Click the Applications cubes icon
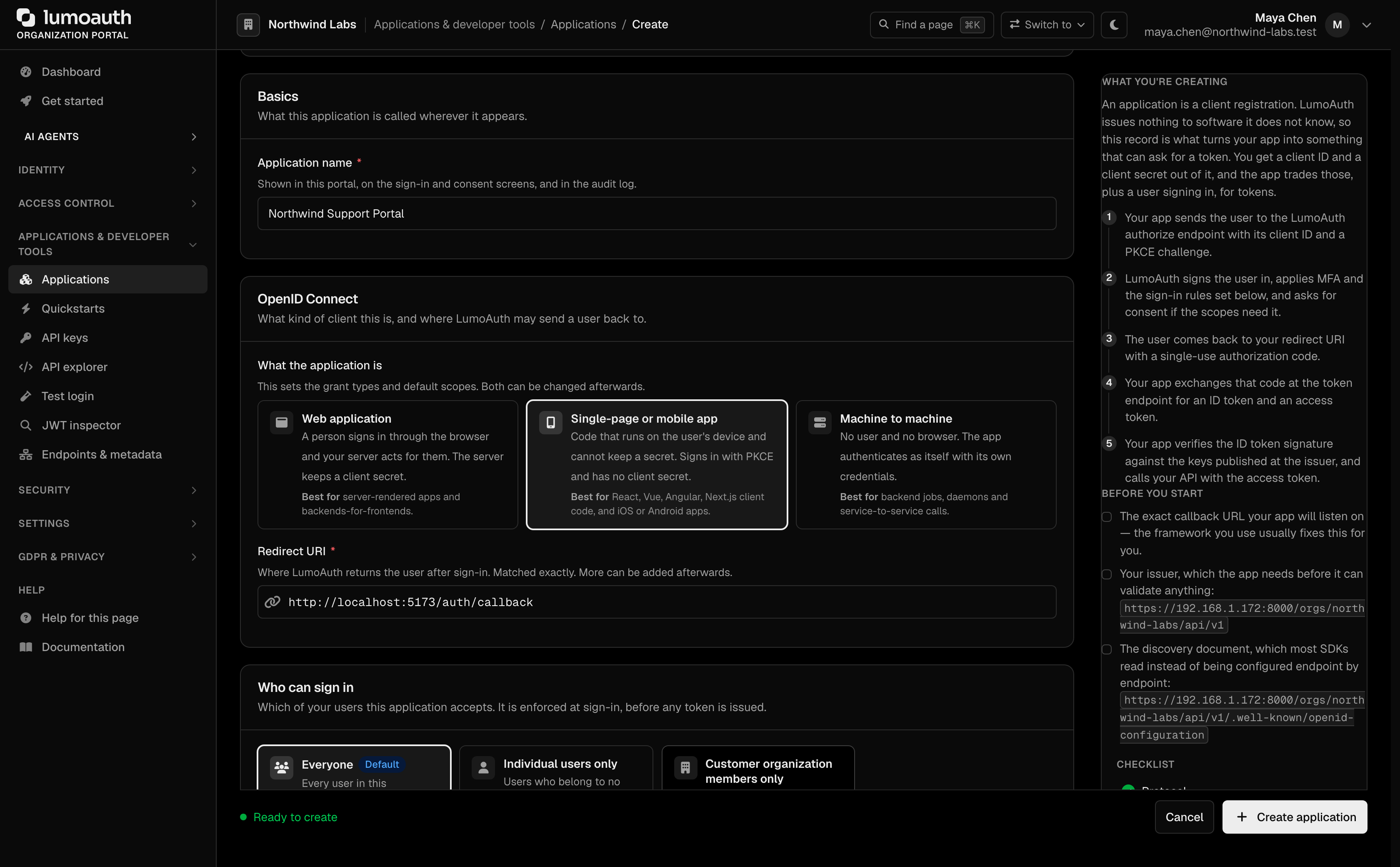 pyautogui.click(x=26, y=279)
